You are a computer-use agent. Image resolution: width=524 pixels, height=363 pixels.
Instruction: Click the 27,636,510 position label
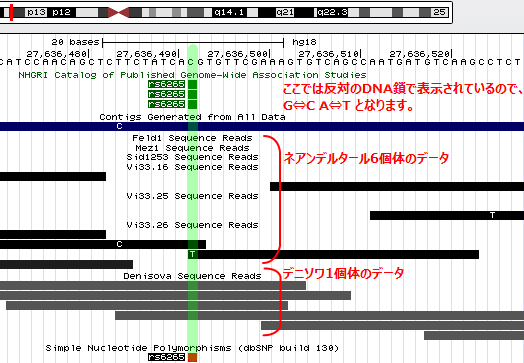(x=329, y=54)
